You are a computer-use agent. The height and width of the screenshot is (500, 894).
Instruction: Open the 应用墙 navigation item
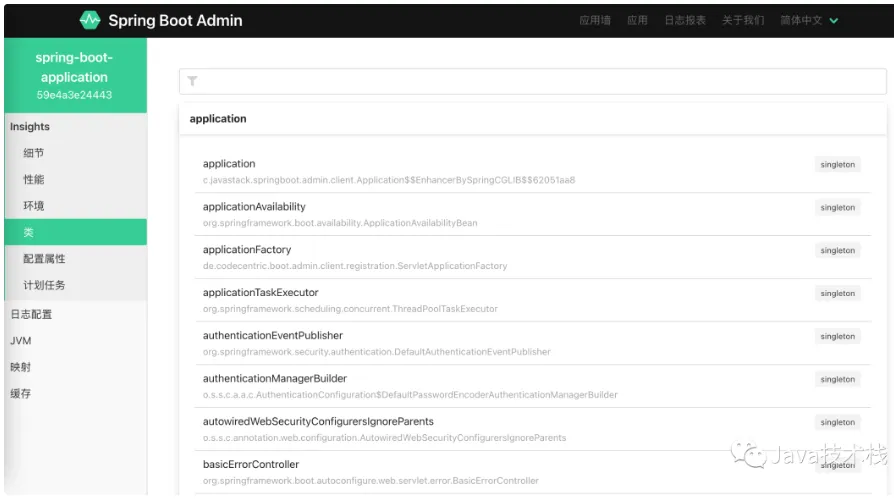click(x=594, y=20)
